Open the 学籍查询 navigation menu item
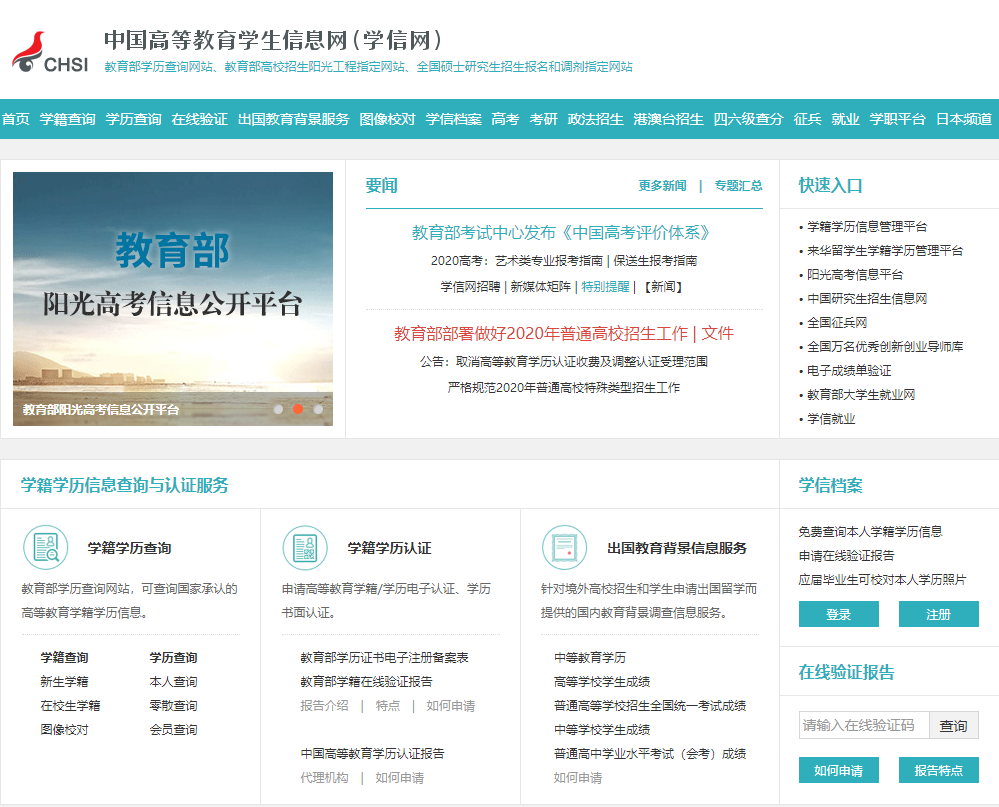999x807 pixels. click(x=68, y=119)
